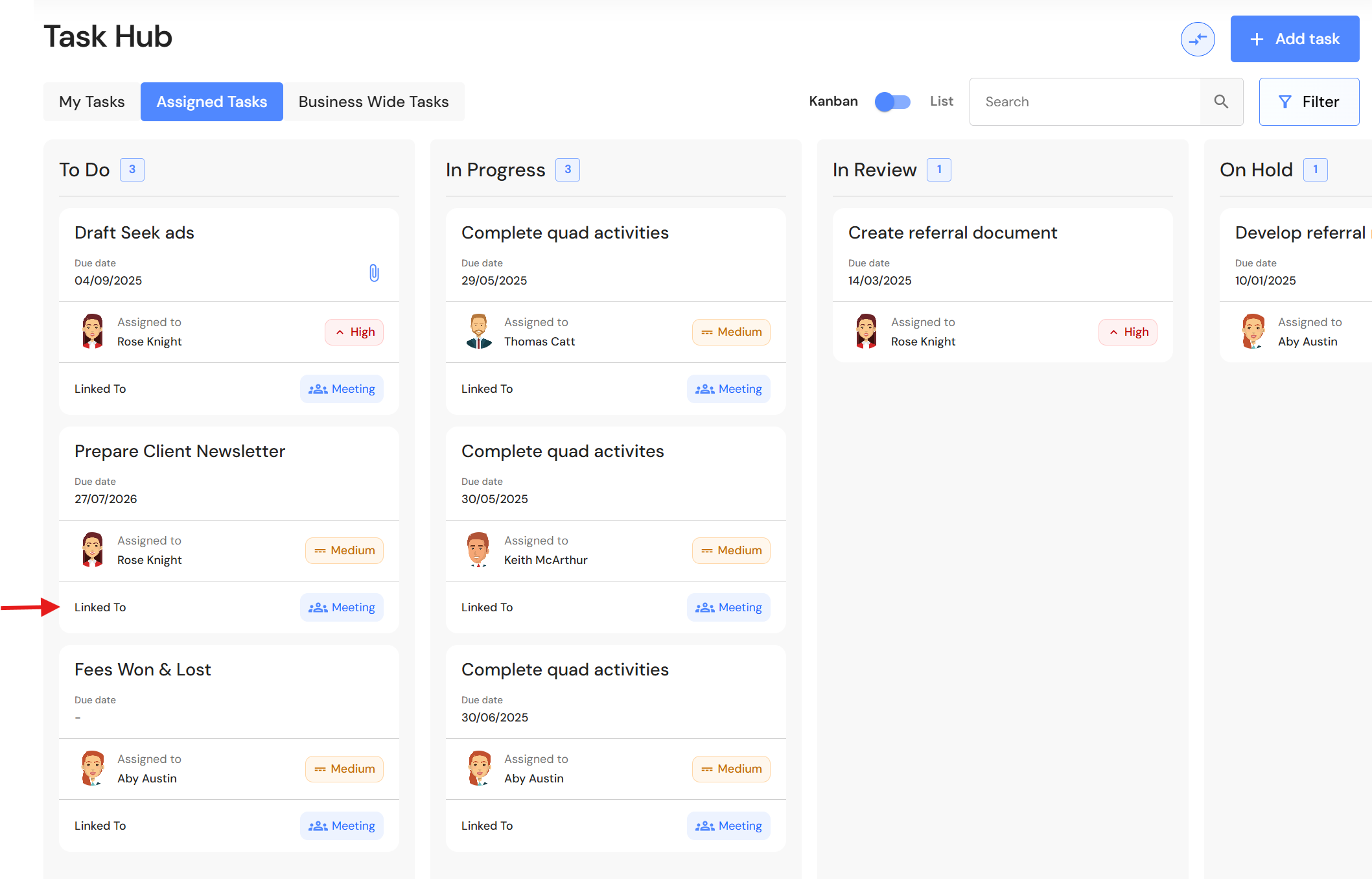1372x879 pixels.
Task: Toggle the Kanban/List view switch
Action: tap(892, 102)
